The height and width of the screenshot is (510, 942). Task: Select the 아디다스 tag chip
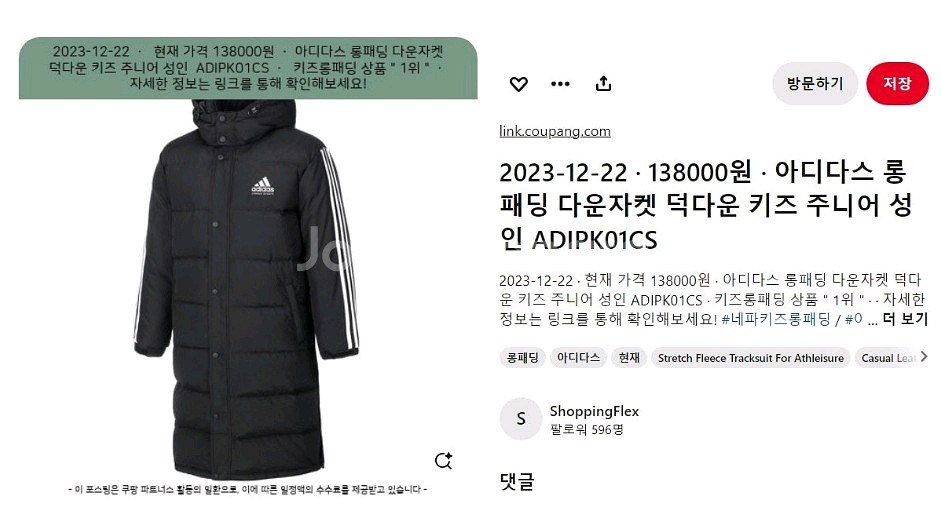click(x=578, y=358)
